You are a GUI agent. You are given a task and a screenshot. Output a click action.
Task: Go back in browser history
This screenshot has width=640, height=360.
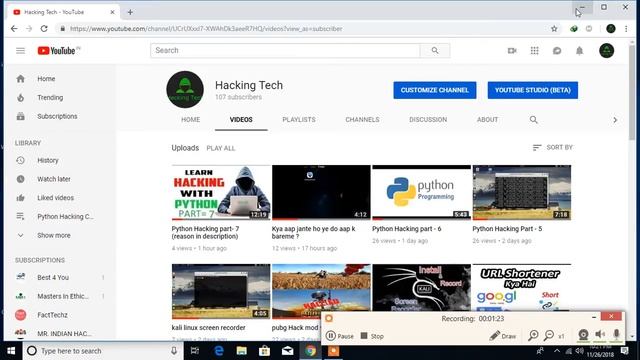[14, 29]
